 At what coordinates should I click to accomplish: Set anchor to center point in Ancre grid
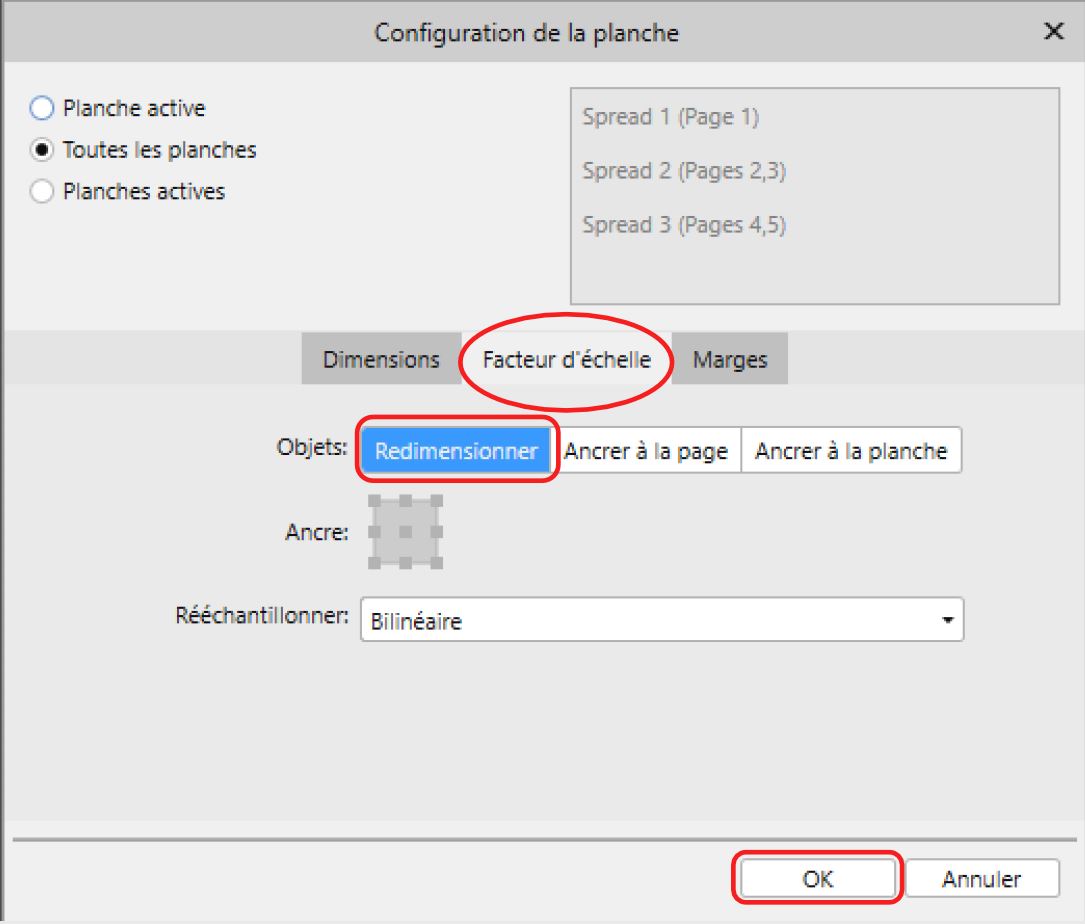405,532
